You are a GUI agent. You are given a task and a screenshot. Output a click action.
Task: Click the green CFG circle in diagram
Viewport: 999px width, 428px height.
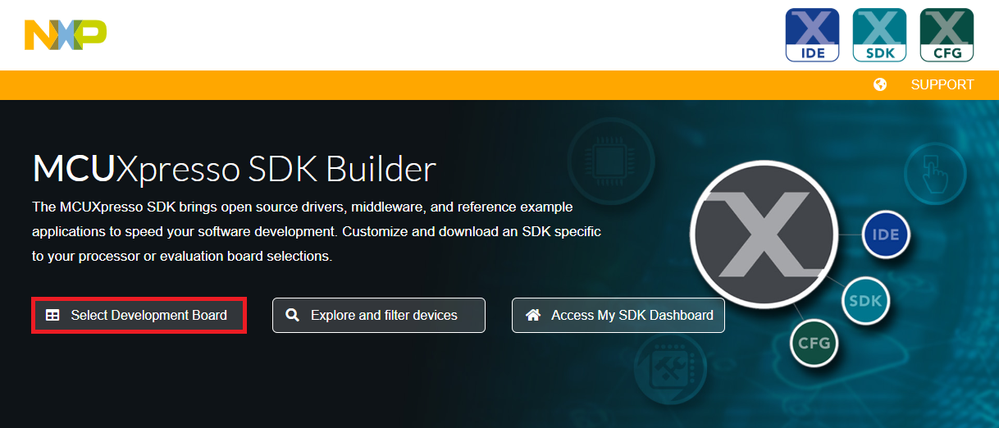pos(814,343)
